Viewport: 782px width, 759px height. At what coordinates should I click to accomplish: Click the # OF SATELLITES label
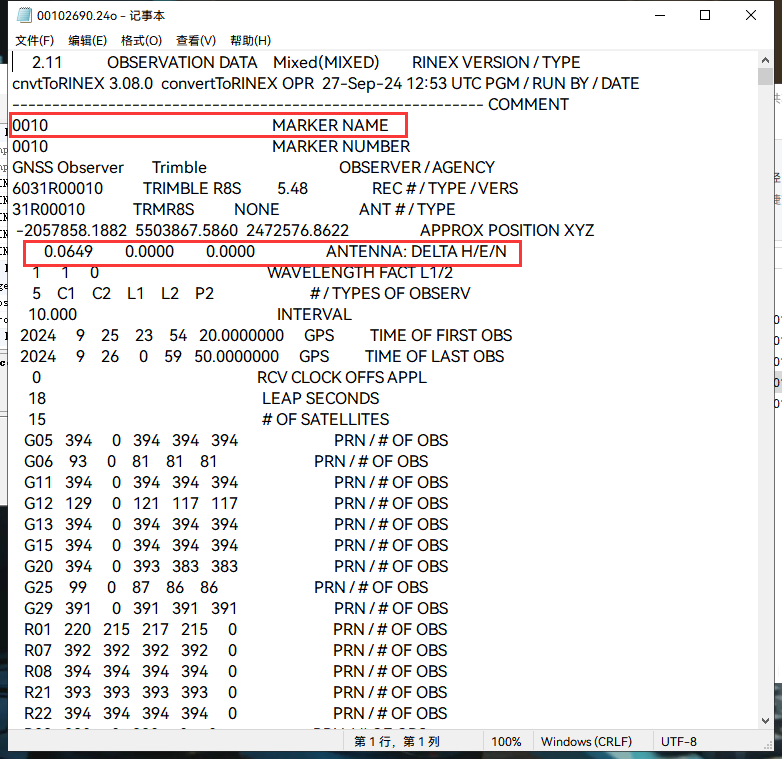tap(325, 419)
